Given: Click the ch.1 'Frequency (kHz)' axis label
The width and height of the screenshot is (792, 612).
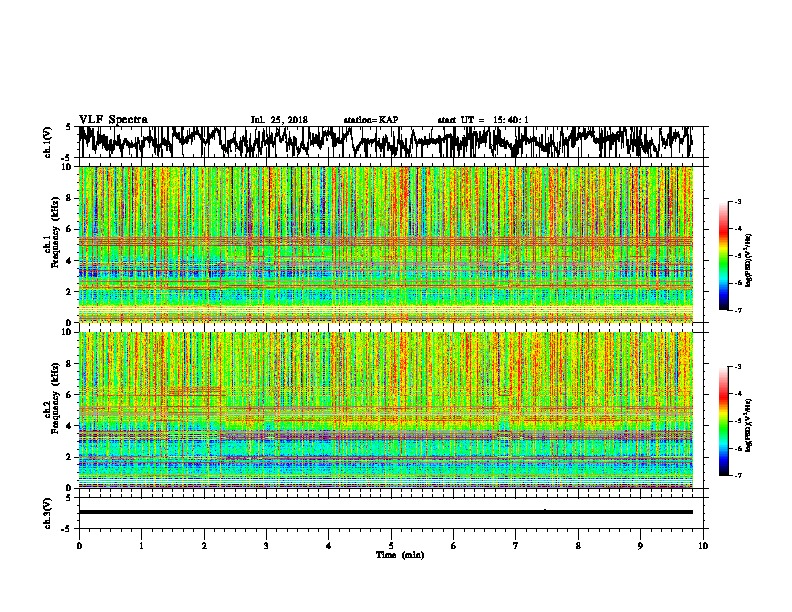Looking at the screenshot, I should pyautogui.click(x=55, y=233).
